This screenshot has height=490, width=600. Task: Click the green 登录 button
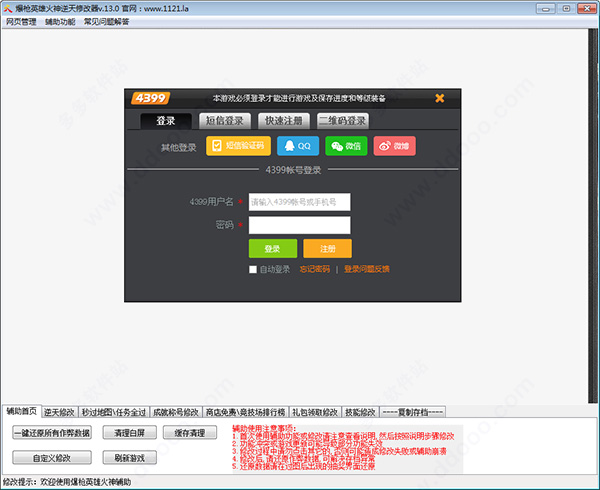coord(273,249)
